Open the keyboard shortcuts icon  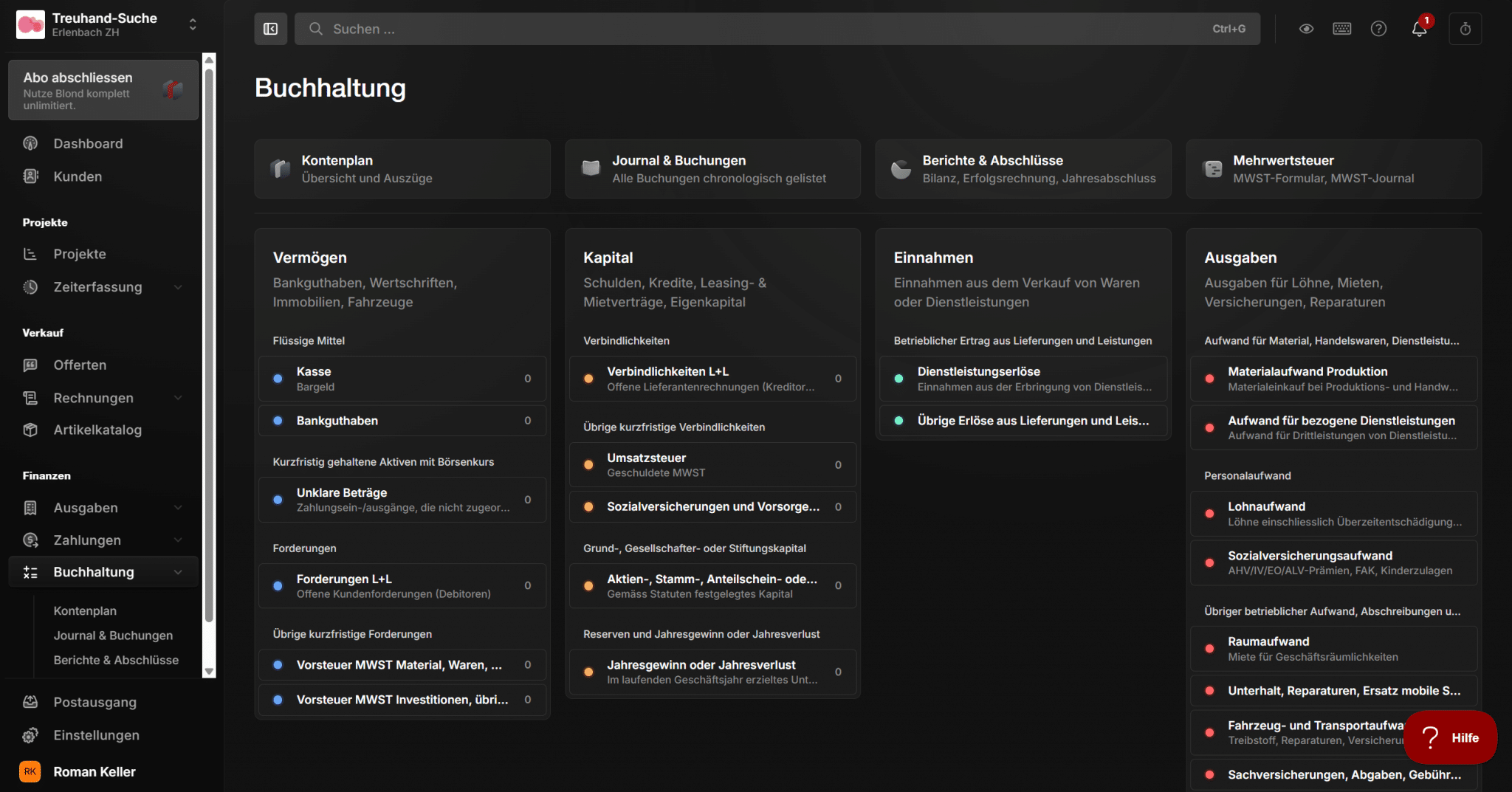coord(1341,28)
